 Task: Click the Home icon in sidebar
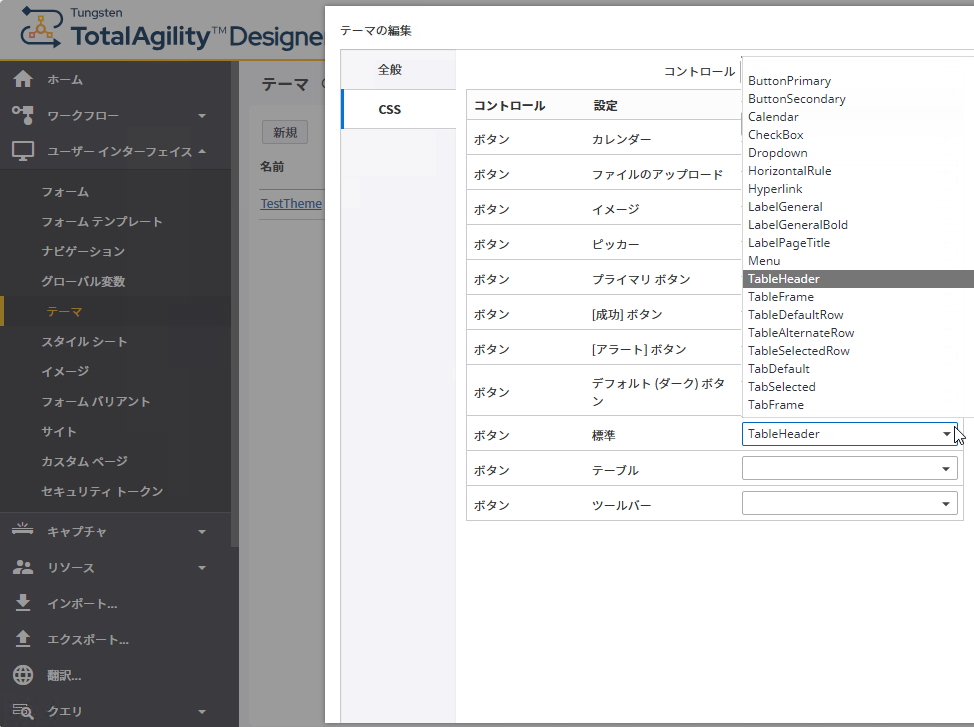23,80
